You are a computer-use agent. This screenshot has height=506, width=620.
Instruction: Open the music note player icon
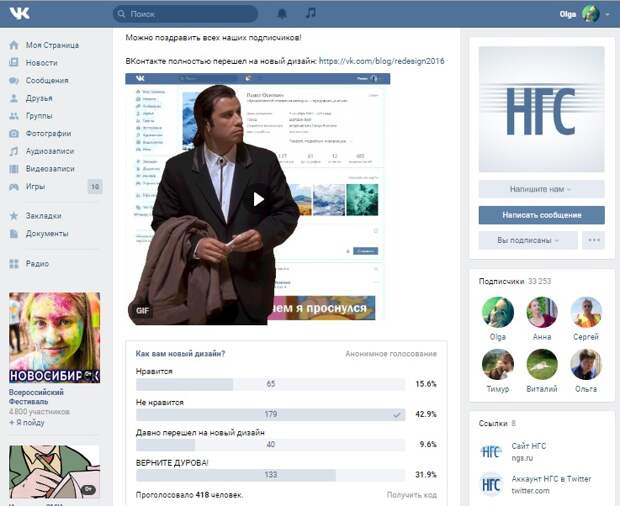tap(311, 13)
